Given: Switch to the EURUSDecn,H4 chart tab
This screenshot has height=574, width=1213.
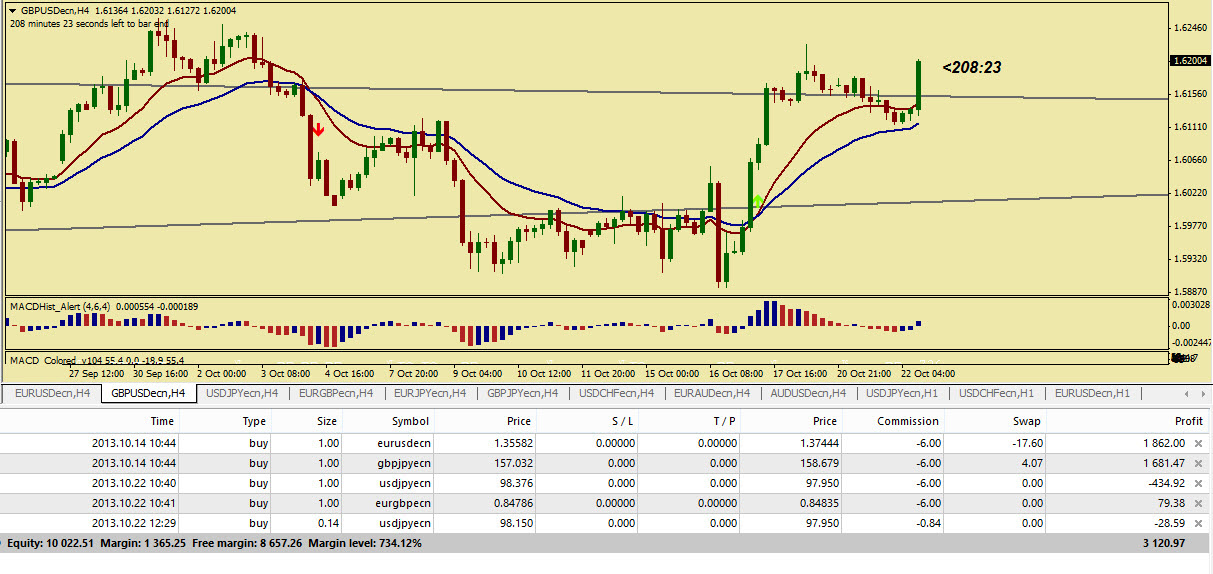Looking at the screenshot, I should [x=52, y=393].
